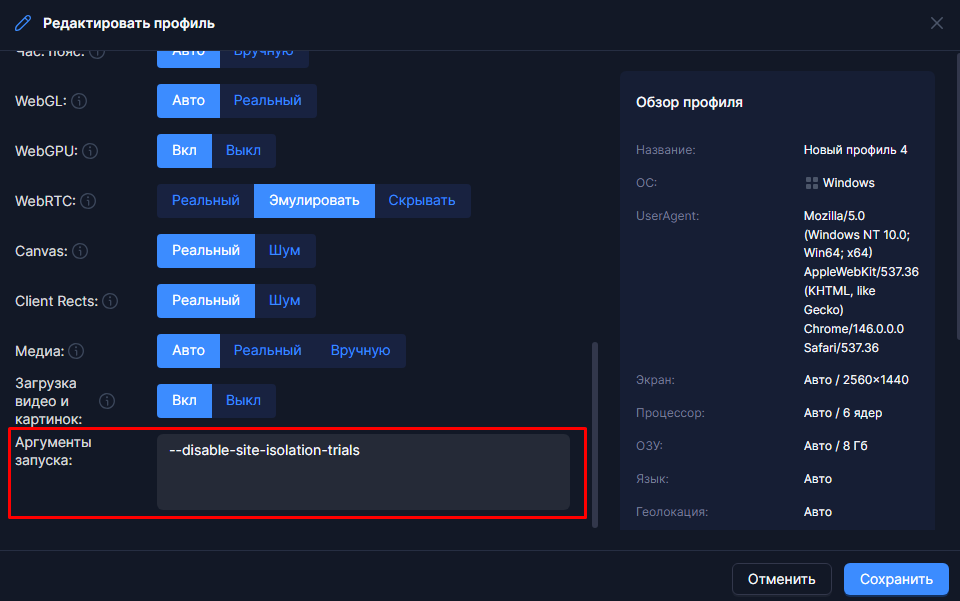This screenshot has height=601, width=960.
Task: Show info tooltip for WebGPU
Action: pos(90,151)
